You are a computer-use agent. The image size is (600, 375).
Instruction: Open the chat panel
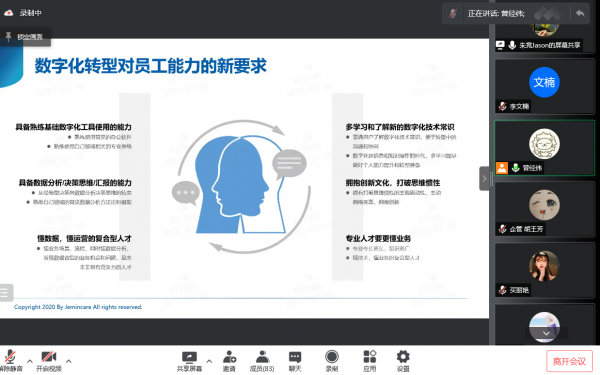(x=295, y=361)
